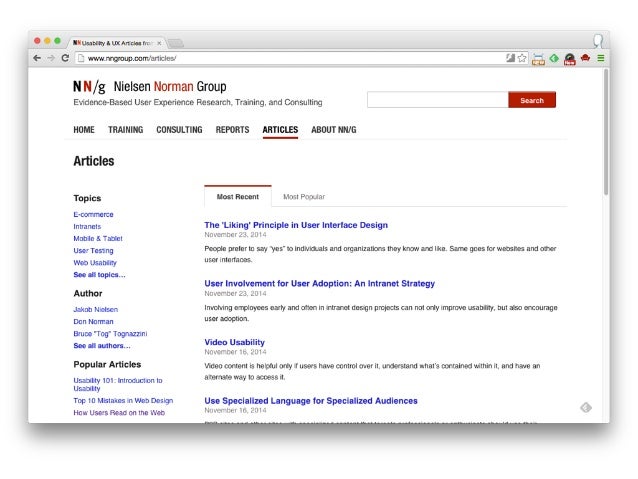Click the Topics sidebar heading
This screenshot has width=638, height=479.
pos(87,198)
